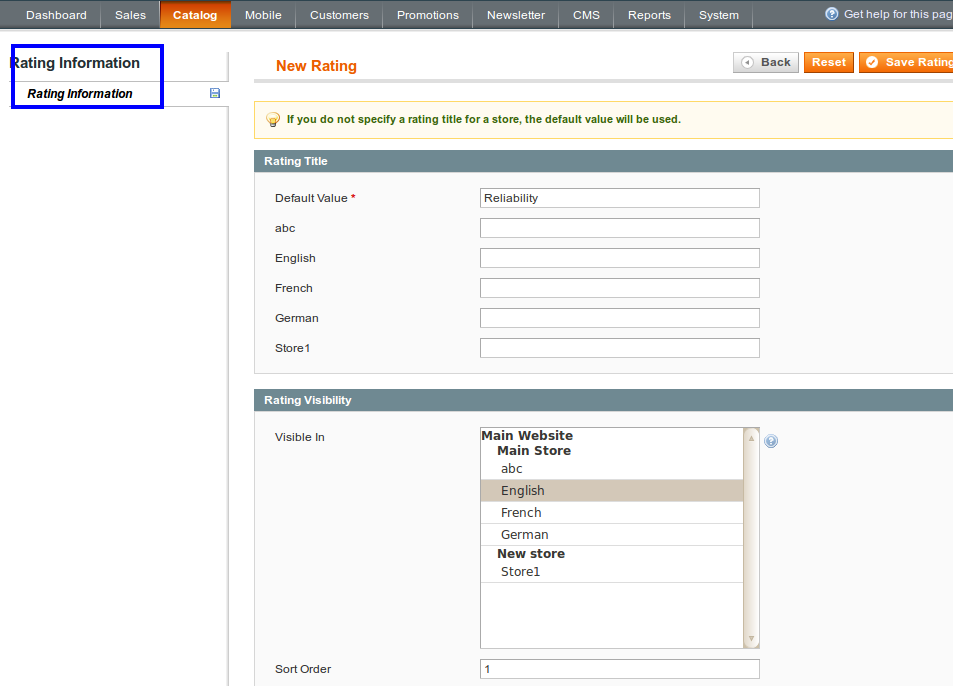953x686 pixels.
Task: Open the Rating Information tab
Action: 80,94
